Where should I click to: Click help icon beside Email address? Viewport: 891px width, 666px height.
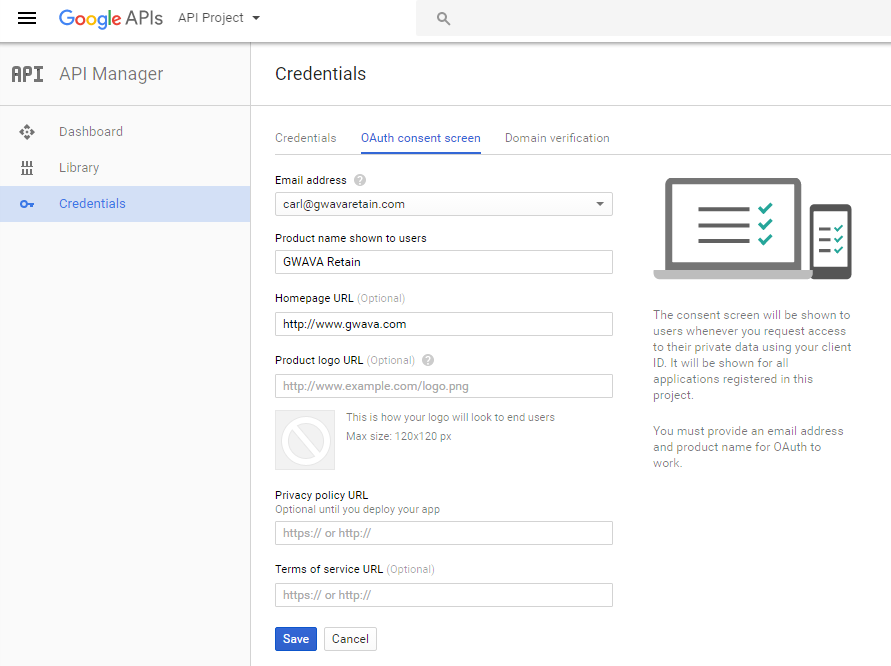pyautogui.click(x=360, y=181)
